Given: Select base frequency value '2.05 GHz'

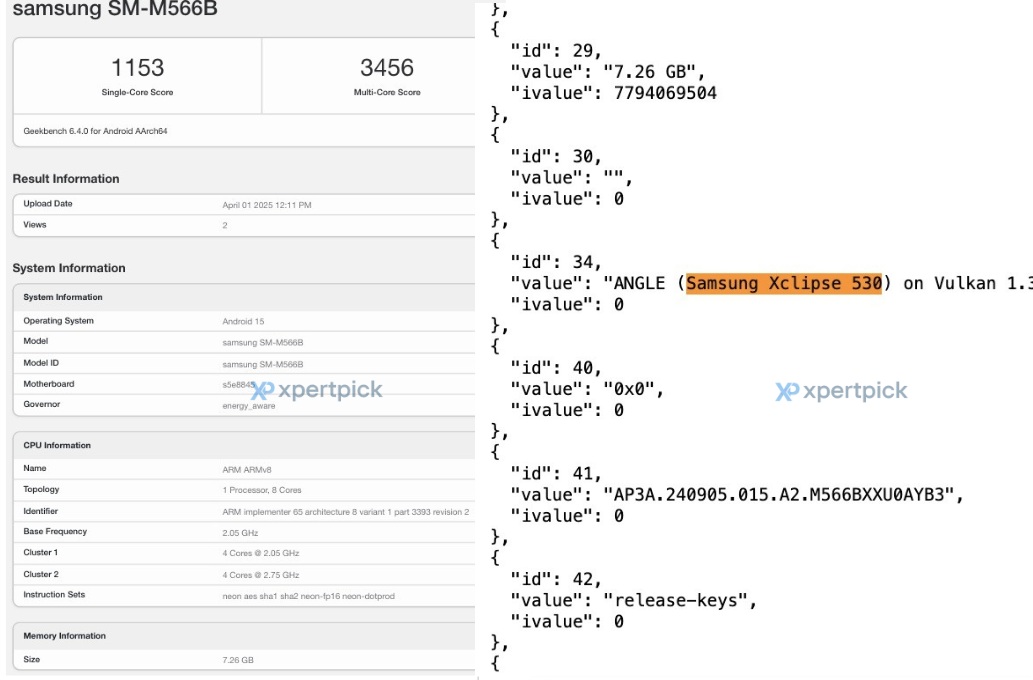Looking at the screenshot, I should tap(240, 533).
